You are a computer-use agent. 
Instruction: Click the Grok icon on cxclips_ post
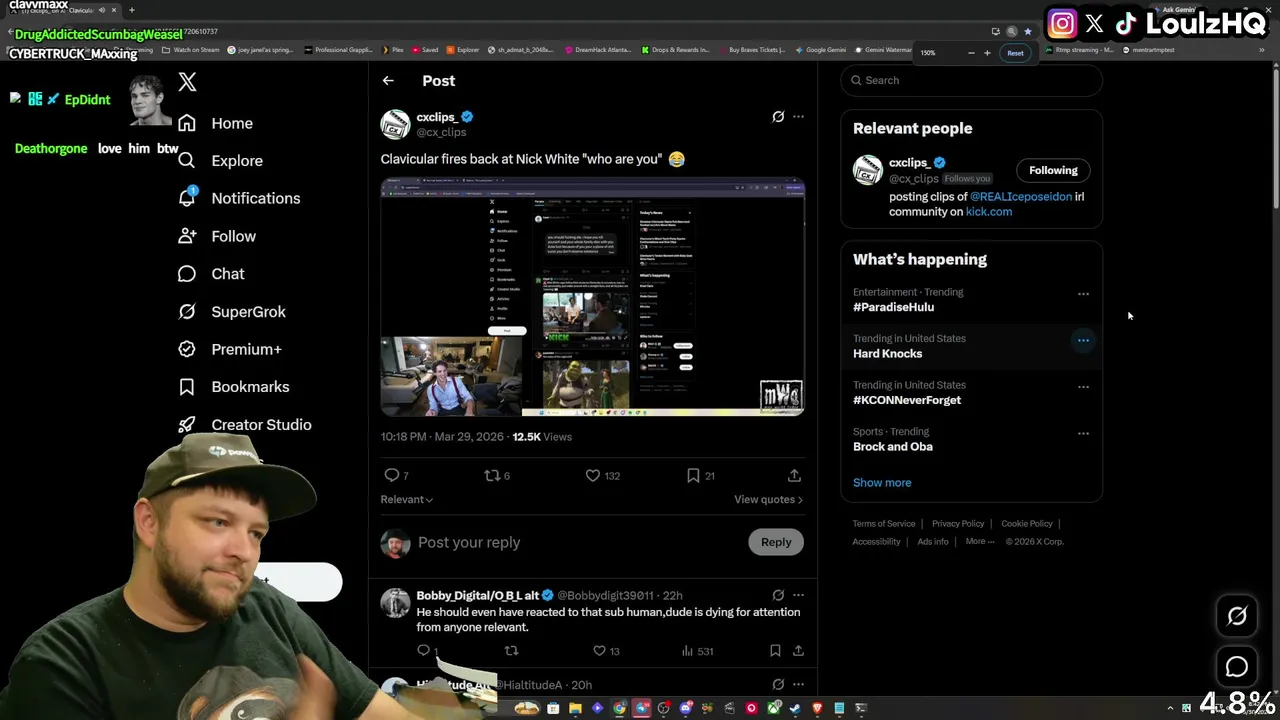pyautogui.click(x=778, y=117)
